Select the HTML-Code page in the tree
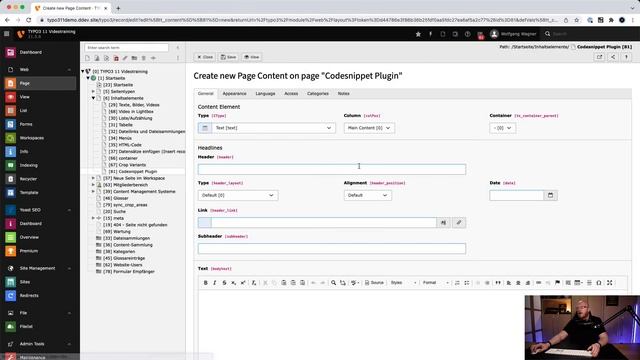This screenshot has width=640, height=360. tap(125, 145)
